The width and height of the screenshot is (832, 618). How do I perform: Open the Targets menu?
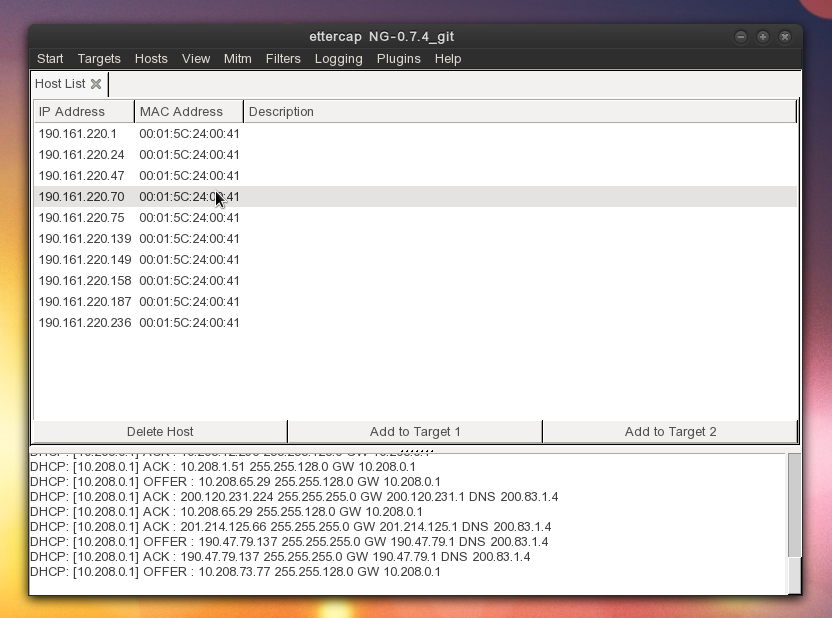99,59
